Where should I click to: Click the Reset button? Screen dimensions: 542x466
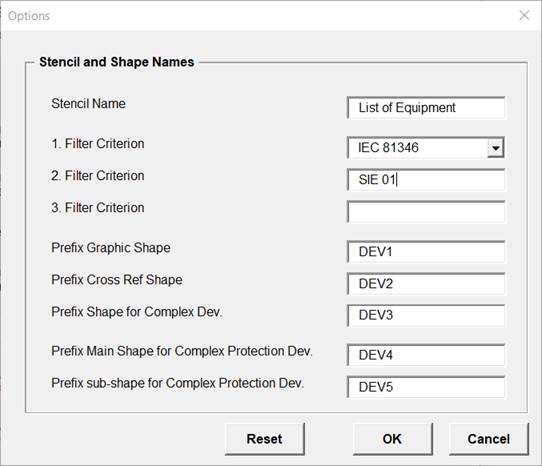point(265,439)
